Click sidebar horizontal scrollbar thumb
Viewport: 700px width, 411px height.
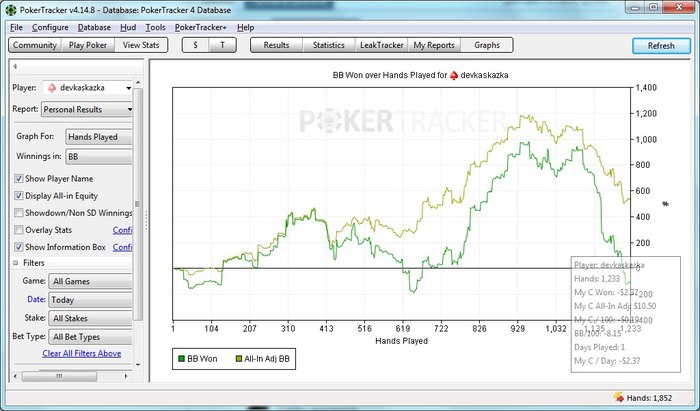[59, 376]
